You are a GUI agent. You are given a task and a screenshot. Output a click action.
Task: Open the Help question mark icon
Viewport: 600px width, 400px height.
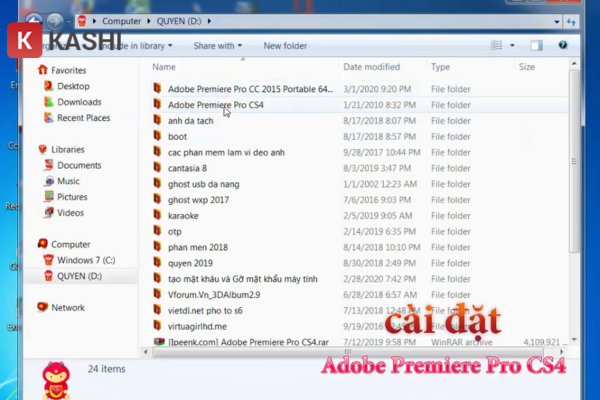(562, 45)
